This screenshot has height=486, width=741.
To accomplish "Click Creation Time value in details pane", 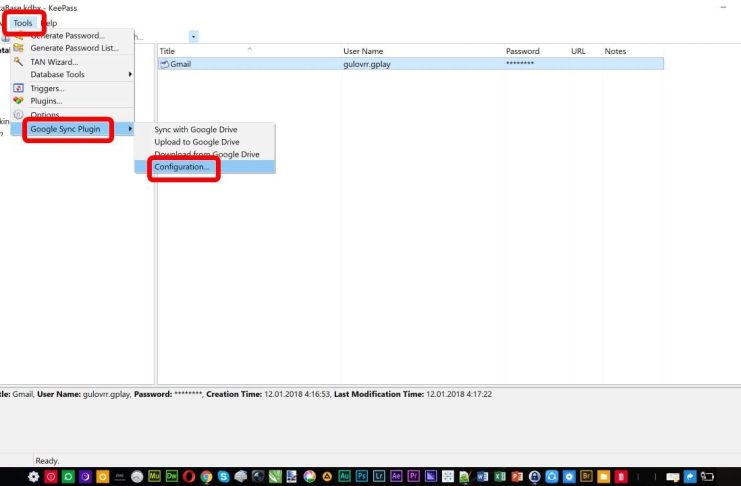I will point(297,394).
